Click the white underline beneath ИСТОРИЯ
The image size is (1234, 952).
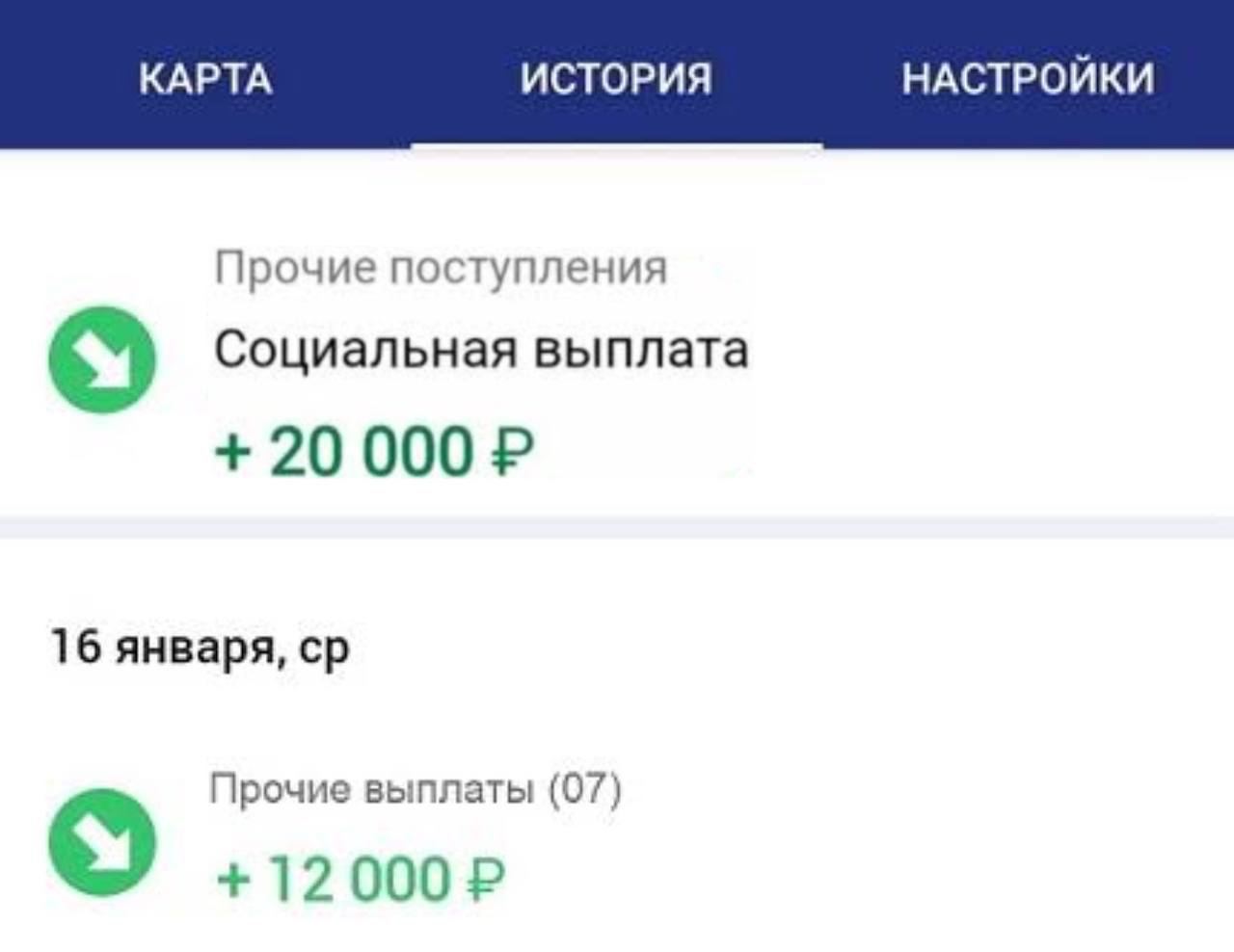pos(617,145)
